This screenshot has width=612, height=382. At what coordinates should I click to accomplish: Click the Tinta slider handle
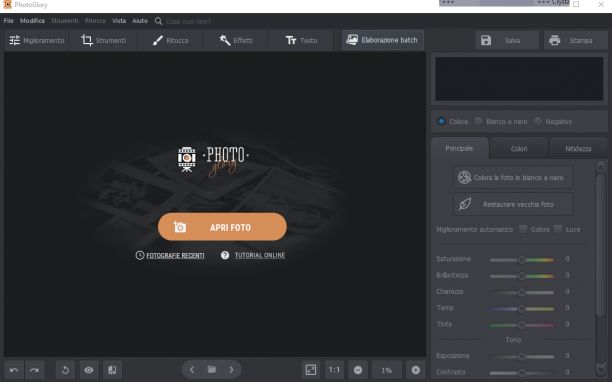tap(521, 325)
